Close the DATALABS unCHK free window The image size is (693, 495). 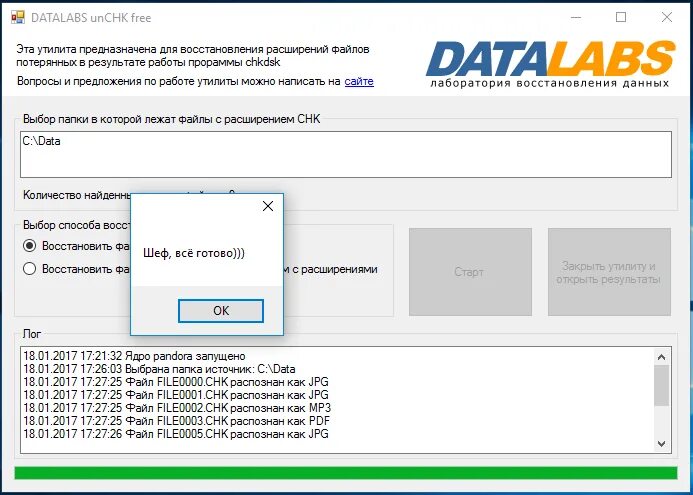point(667,18)
